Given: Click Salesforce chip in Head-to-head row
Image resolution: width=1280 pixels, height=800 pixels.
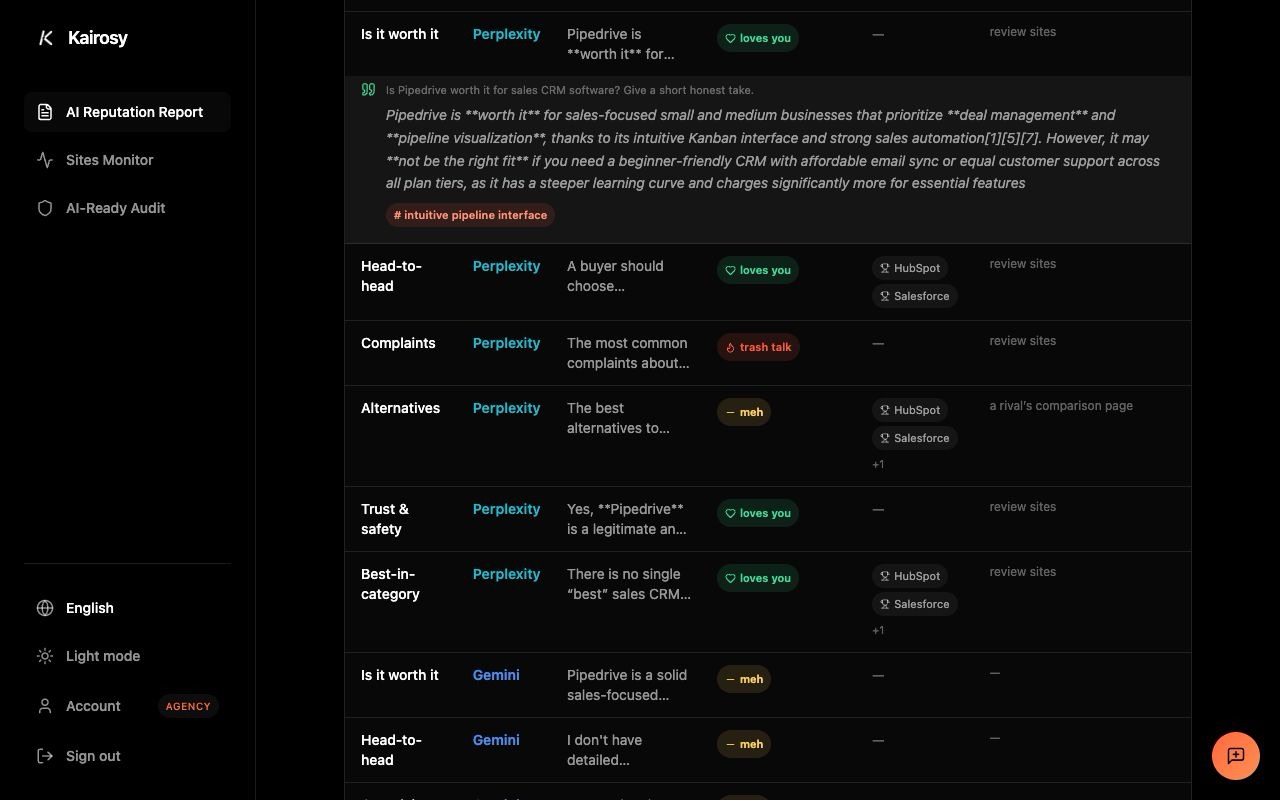Looking at the screenshot, I should pos(915,296).
